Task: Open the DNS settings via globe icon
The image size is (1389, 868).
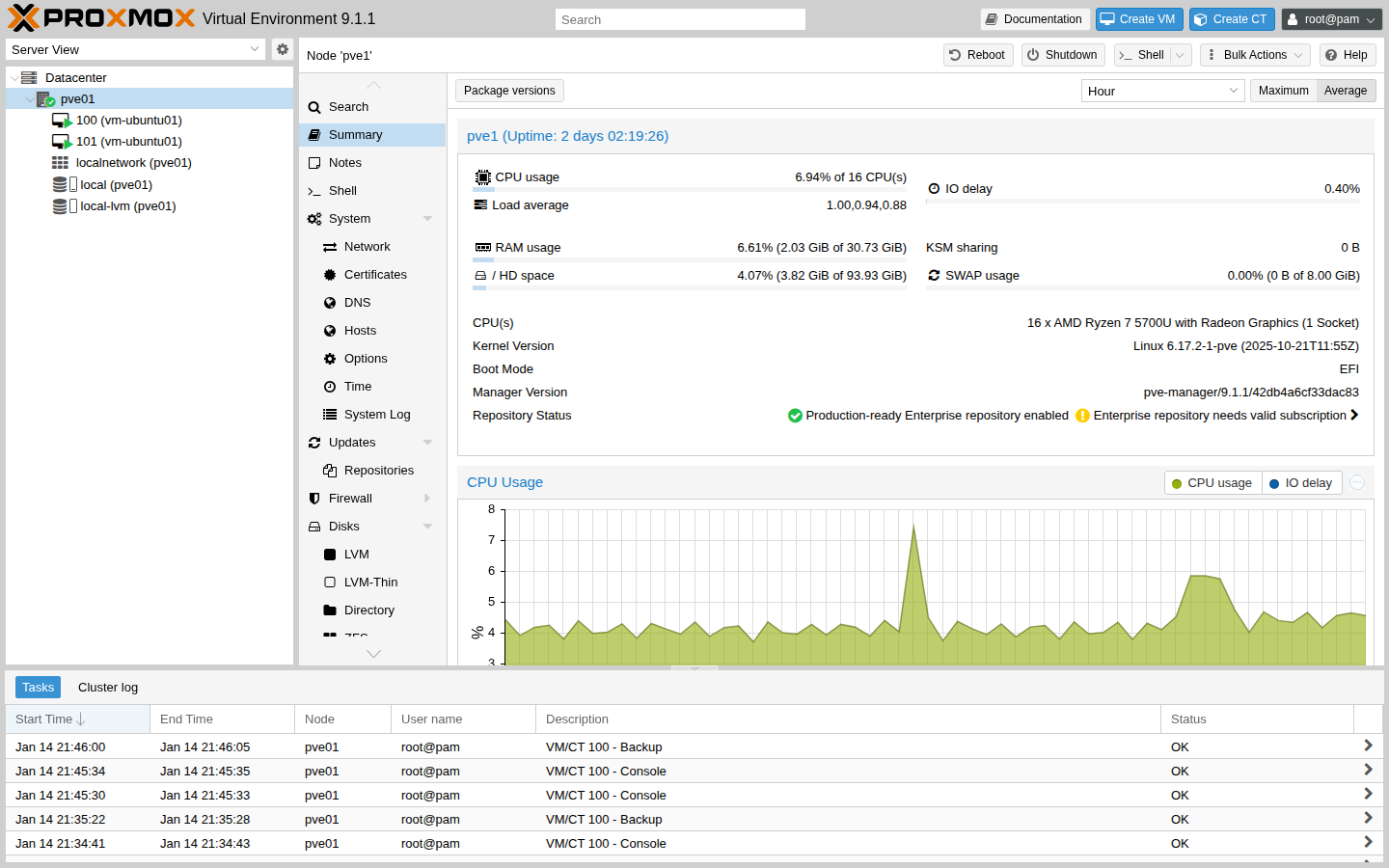Action: pos(331,302)
